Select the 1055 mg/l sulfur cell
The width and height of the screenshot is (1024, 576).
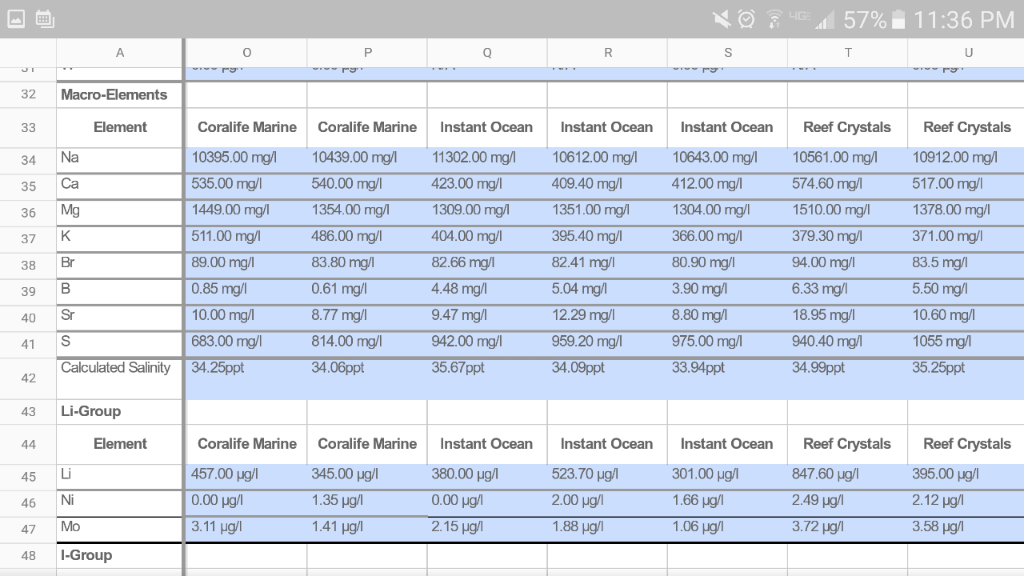coord(966,344)
